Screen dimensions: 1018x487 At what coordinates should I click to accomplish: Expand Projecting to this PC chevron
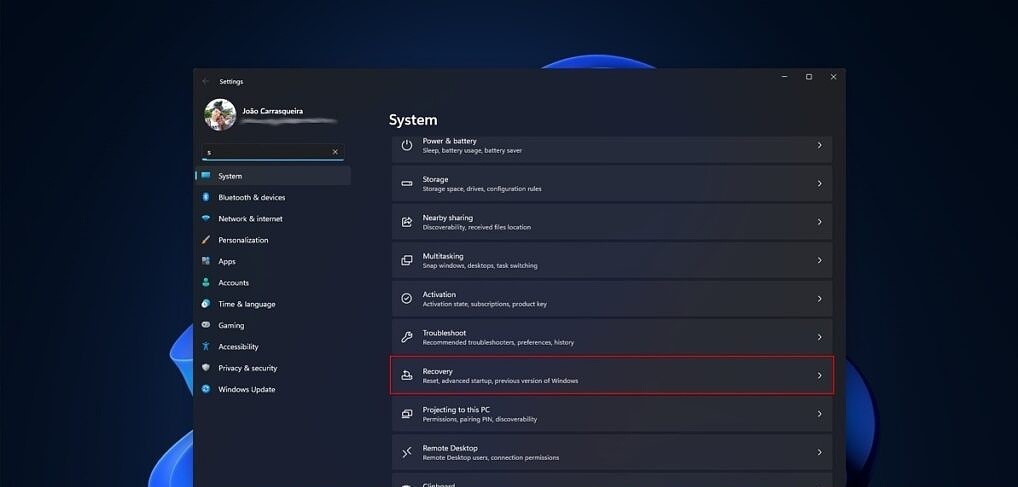pyautogui.click(x=819, y=413)
